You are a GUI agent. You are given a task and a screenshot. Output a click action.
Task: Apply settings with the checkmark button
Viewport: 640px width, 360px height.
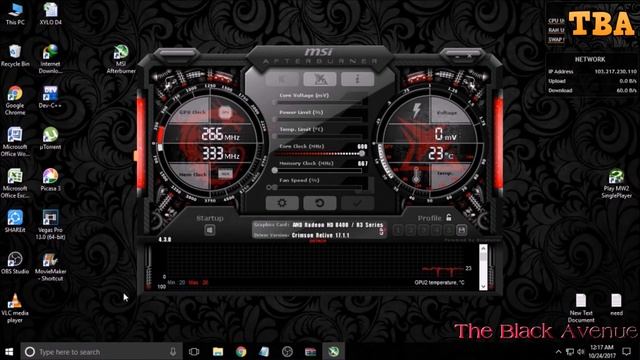(x=358, y=203)
